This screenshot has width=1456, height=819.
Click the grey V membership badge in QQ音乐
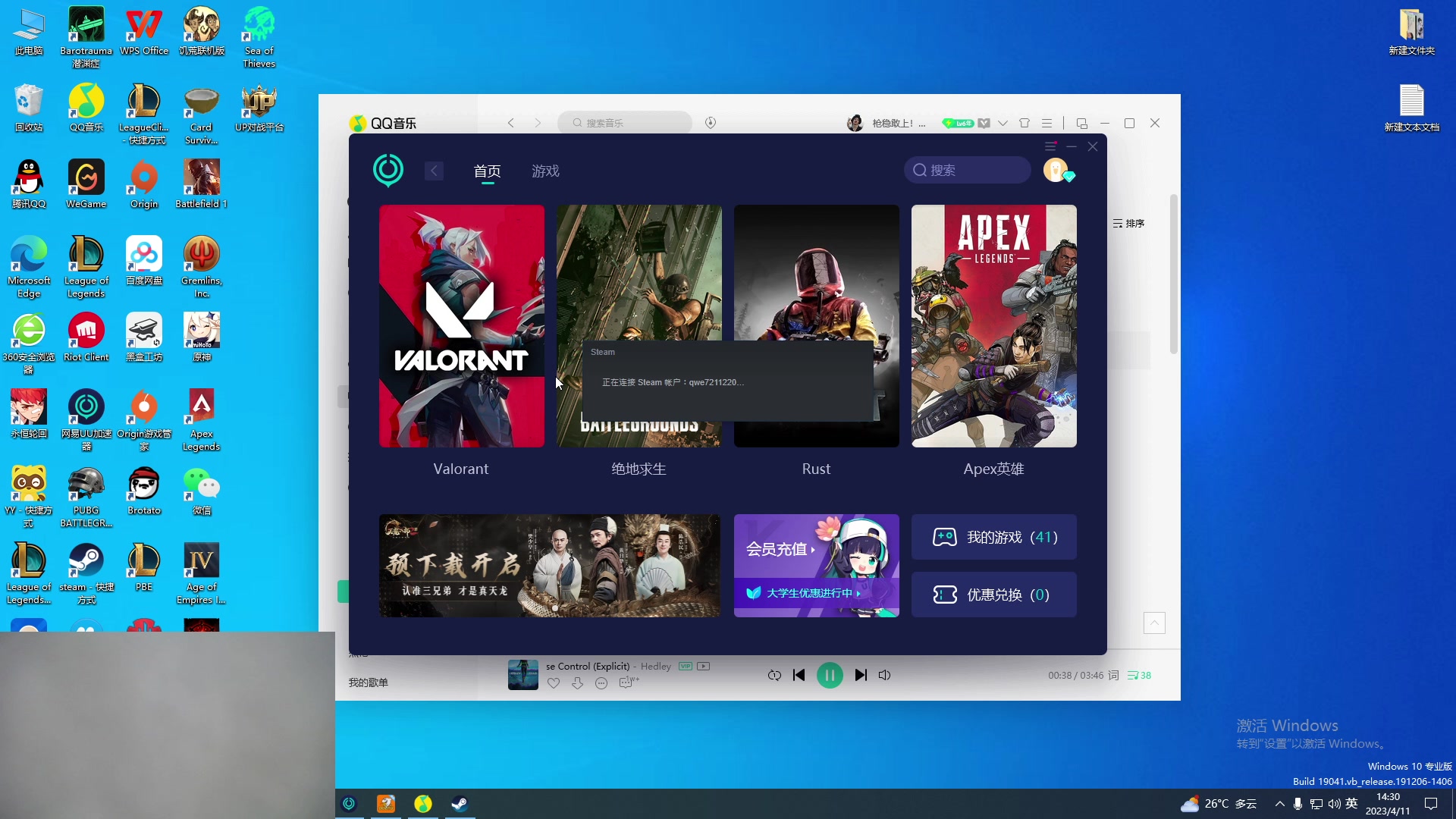pyautogui.click(x=984, y=123)
